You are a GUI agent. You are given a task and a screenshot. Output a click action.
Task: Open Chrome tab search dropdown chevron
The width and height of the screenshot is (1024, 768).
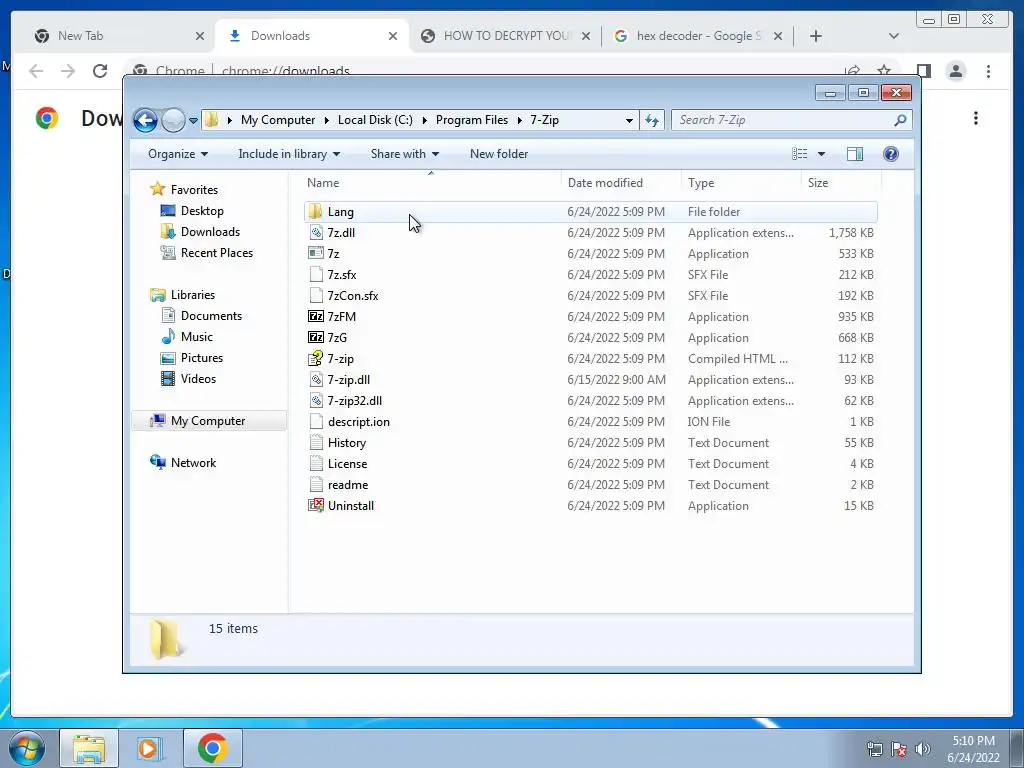894,36
